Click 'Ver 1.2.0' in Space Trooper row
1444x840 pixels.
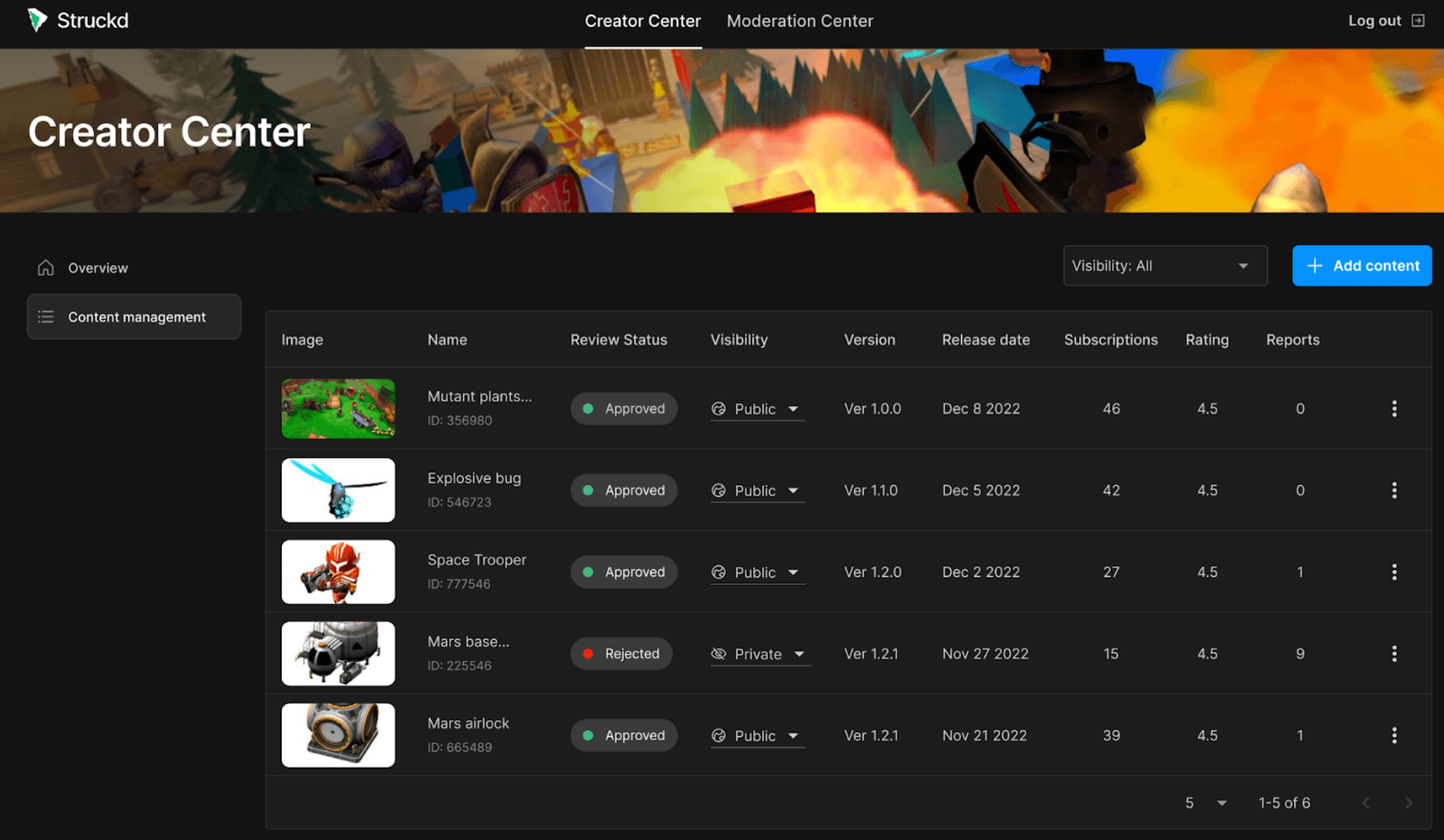[873, 572]
